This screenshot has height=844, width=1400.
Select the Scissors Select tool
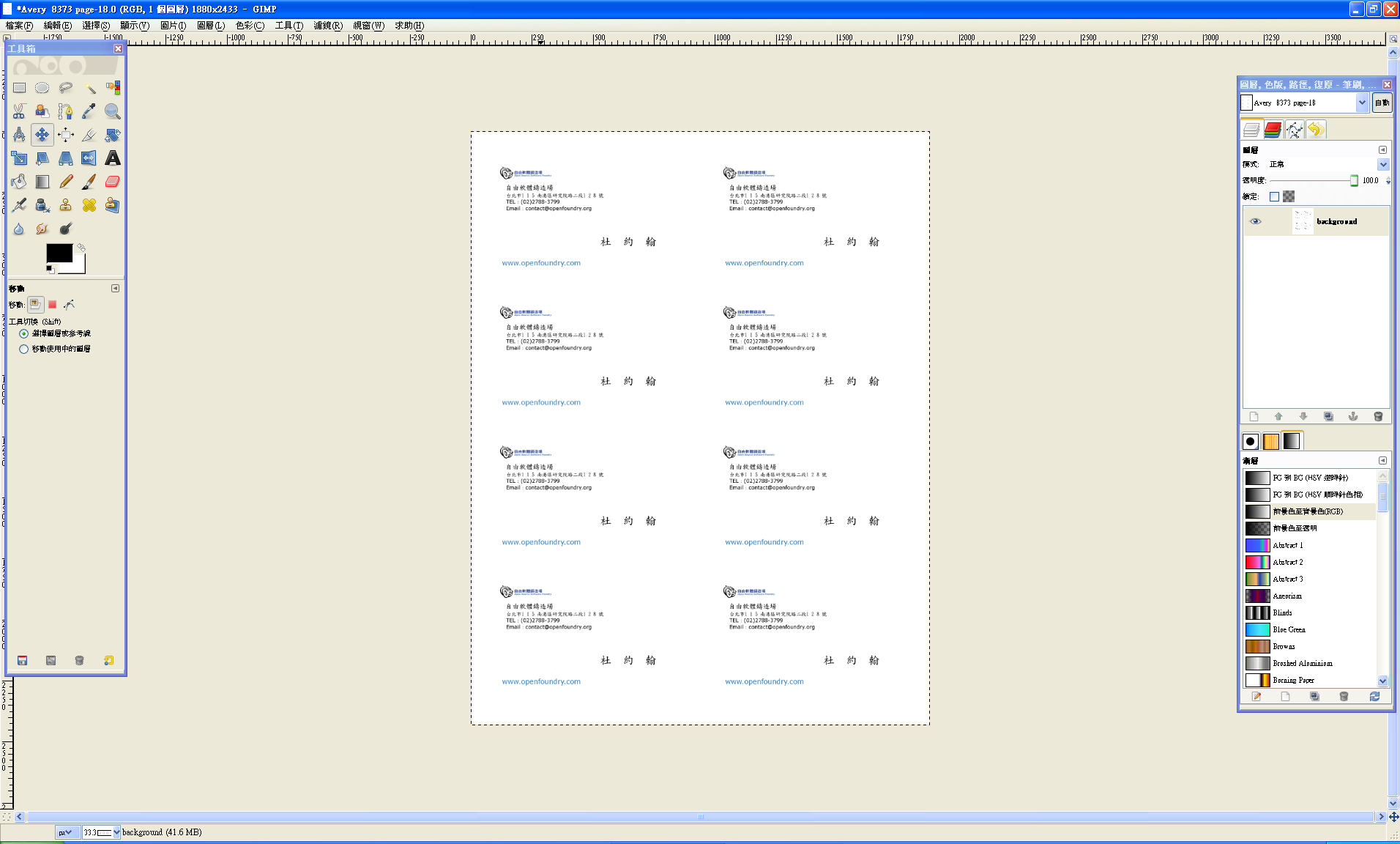[x=19, y=111]
